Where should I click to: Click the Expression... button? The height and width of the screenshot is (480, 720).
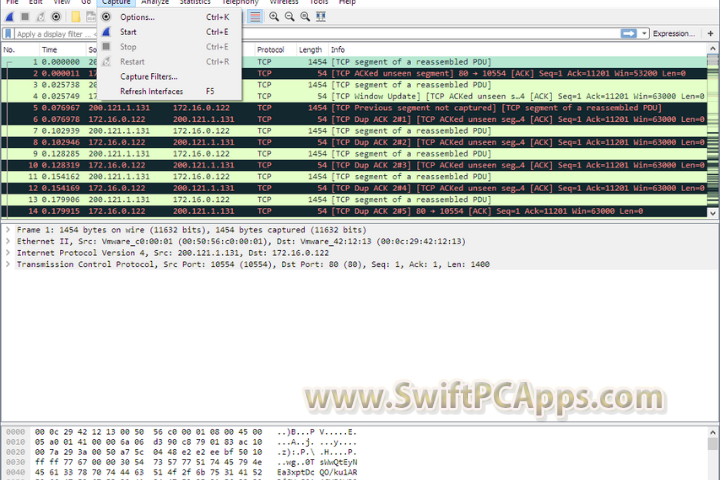coord(673,34)
